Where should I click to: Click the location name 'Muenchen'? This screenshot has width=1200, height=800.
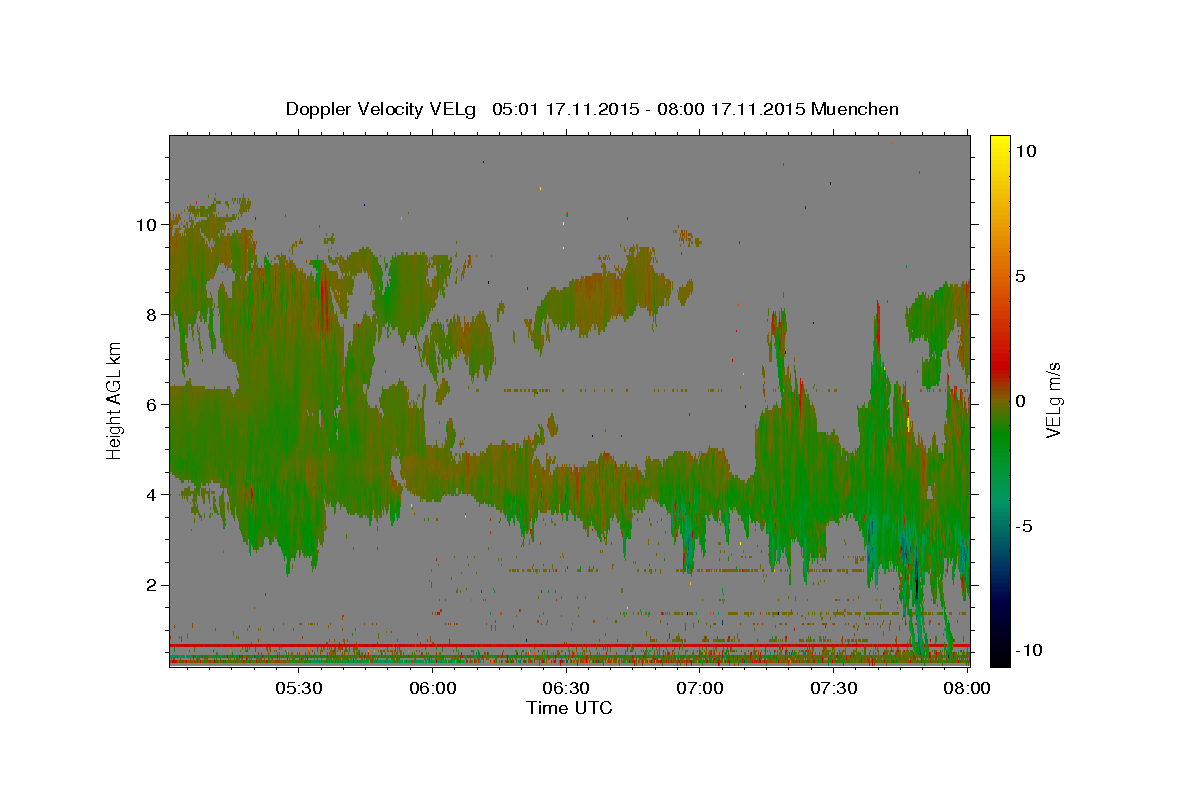point(855,109)
